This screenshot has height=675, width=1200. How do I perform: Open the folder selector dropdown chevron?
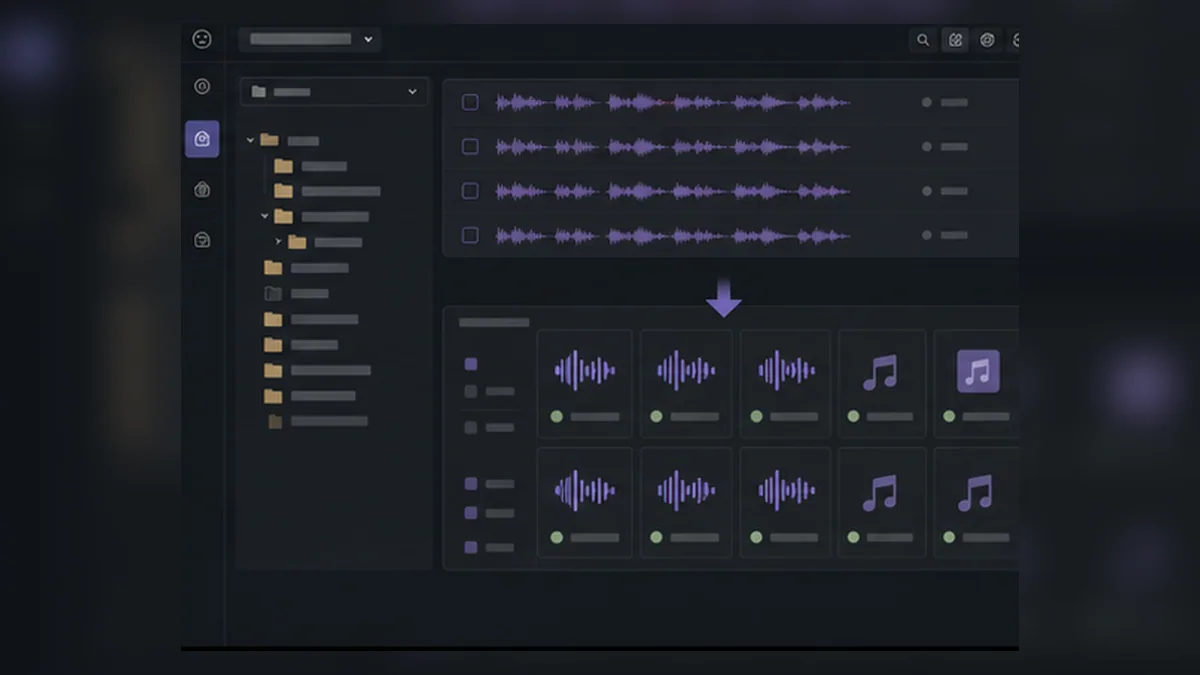tap(412, 91)
